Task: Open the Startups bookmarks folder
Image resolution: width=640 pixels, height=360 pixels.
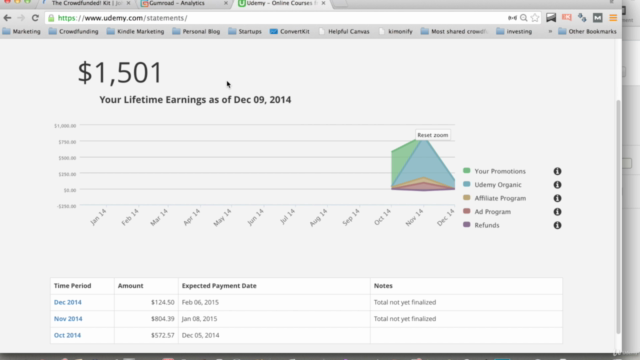Action: pos(245,31)
